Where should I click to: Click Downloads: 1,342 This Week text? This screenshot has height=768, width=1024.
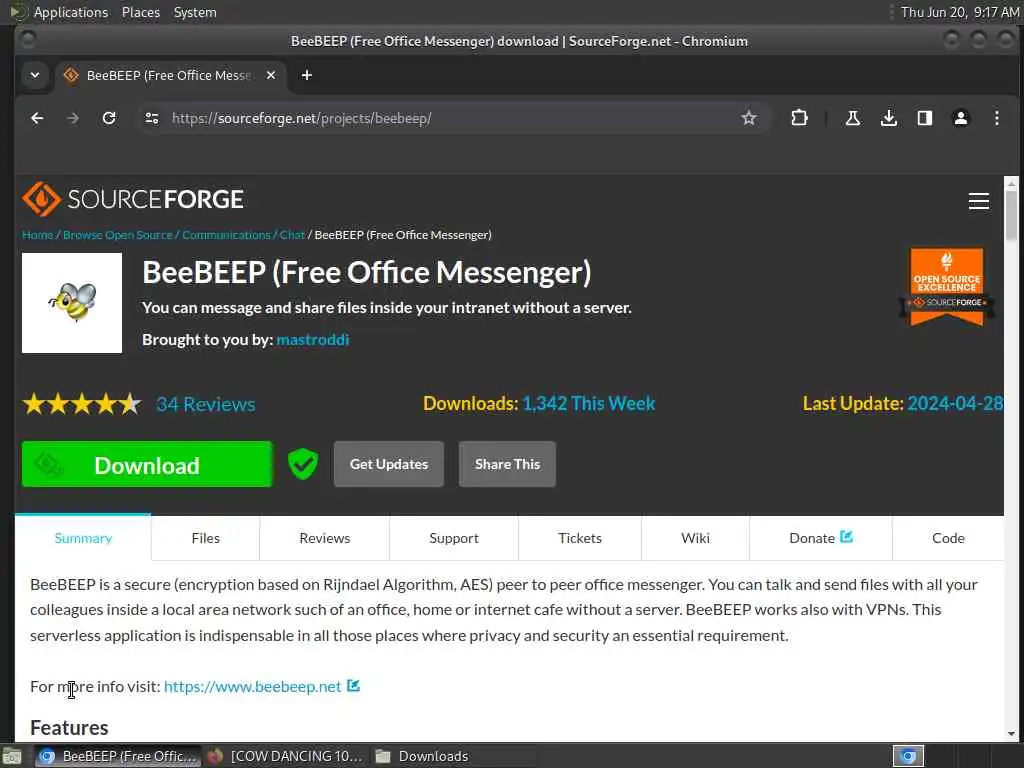pos(539,404)
